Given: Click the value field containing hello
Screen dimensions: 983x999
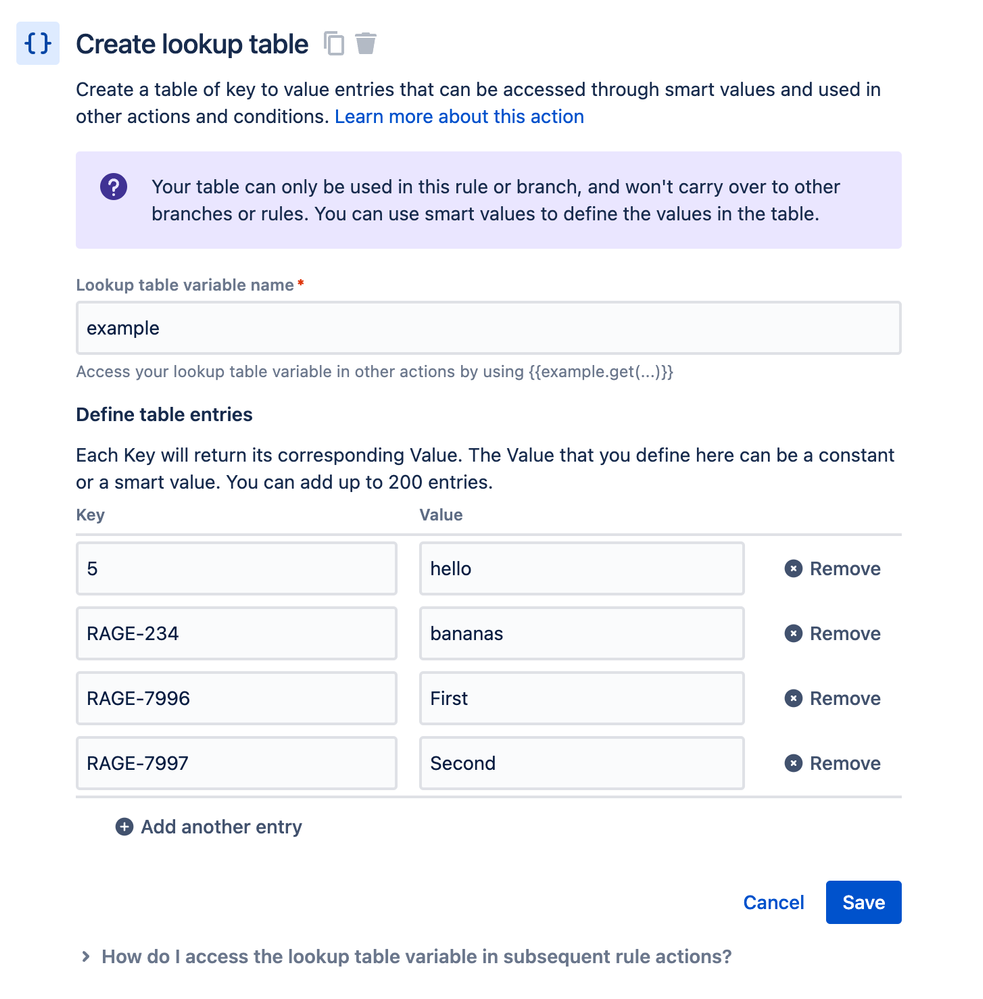Looking at the screenshot, I should pos(581,569).
